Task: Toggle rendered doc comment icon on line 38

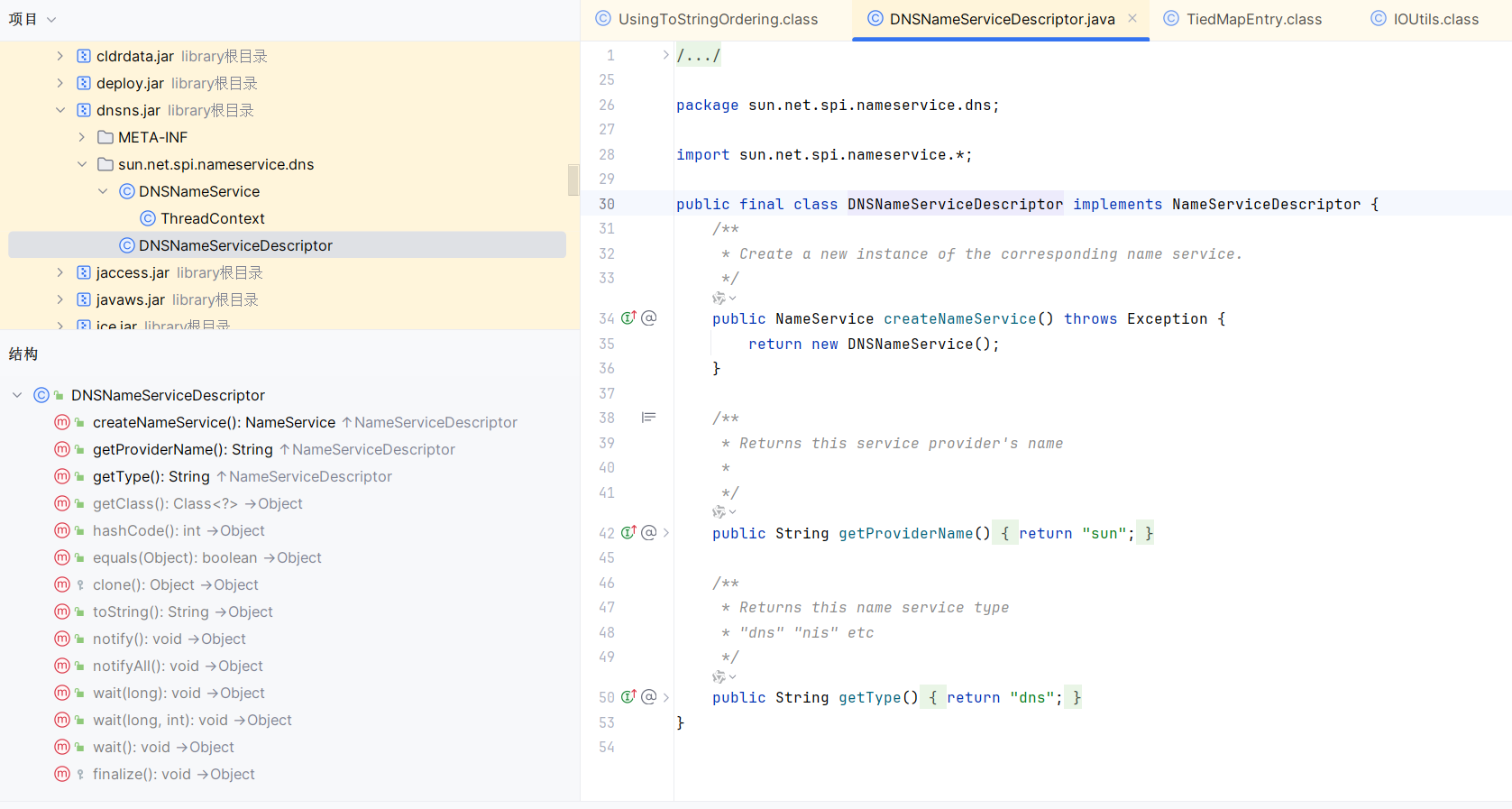Action: tap(648, 418)
